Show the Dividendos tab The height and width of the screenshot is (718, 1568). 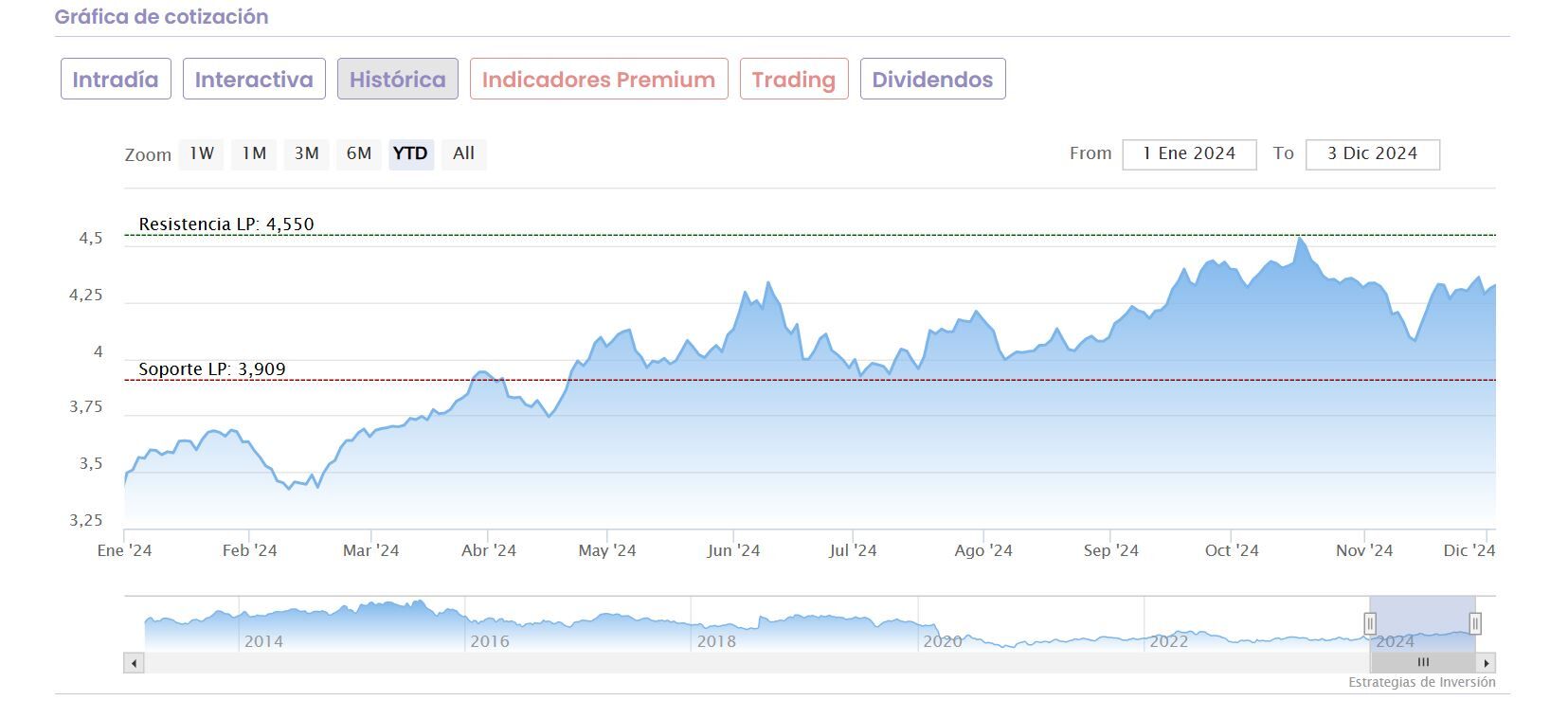932,80
